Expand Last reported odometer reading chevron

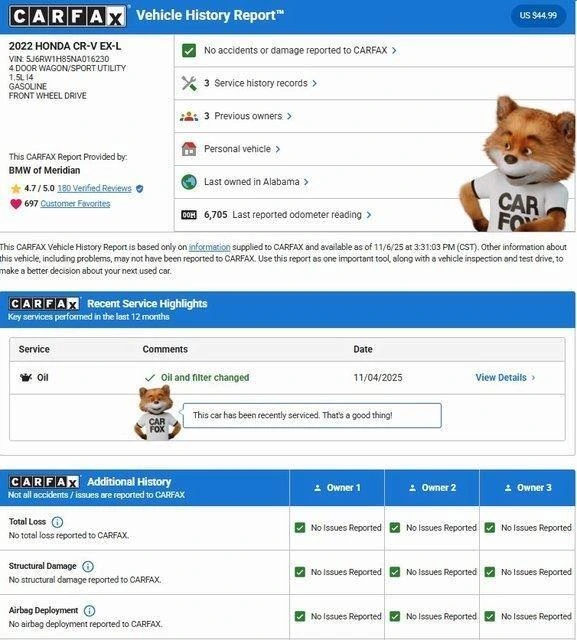369,215
